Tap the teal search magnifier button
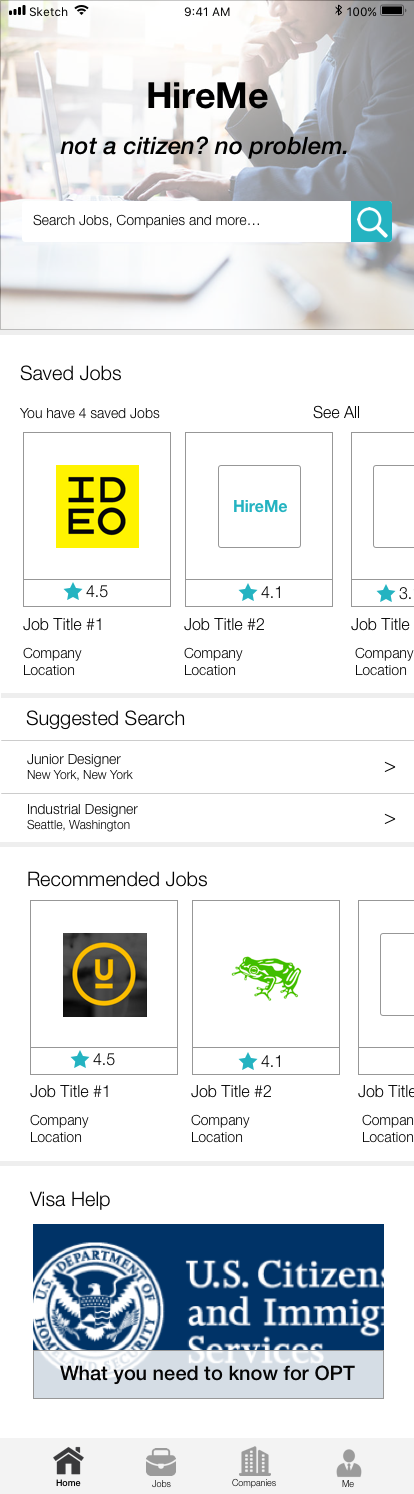Image resolution: width=414 pixels, height=1494 pixels. pyautogui.click(x=371, y=221)
